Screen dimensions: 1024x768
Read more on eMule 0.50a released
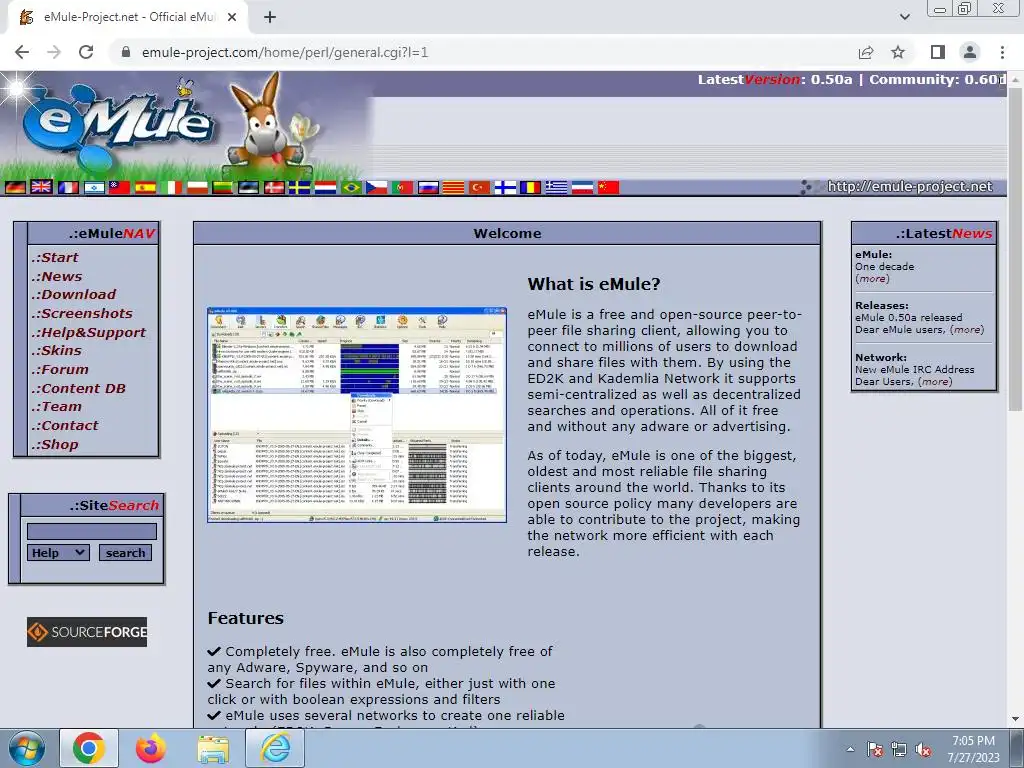pos(967,330)
